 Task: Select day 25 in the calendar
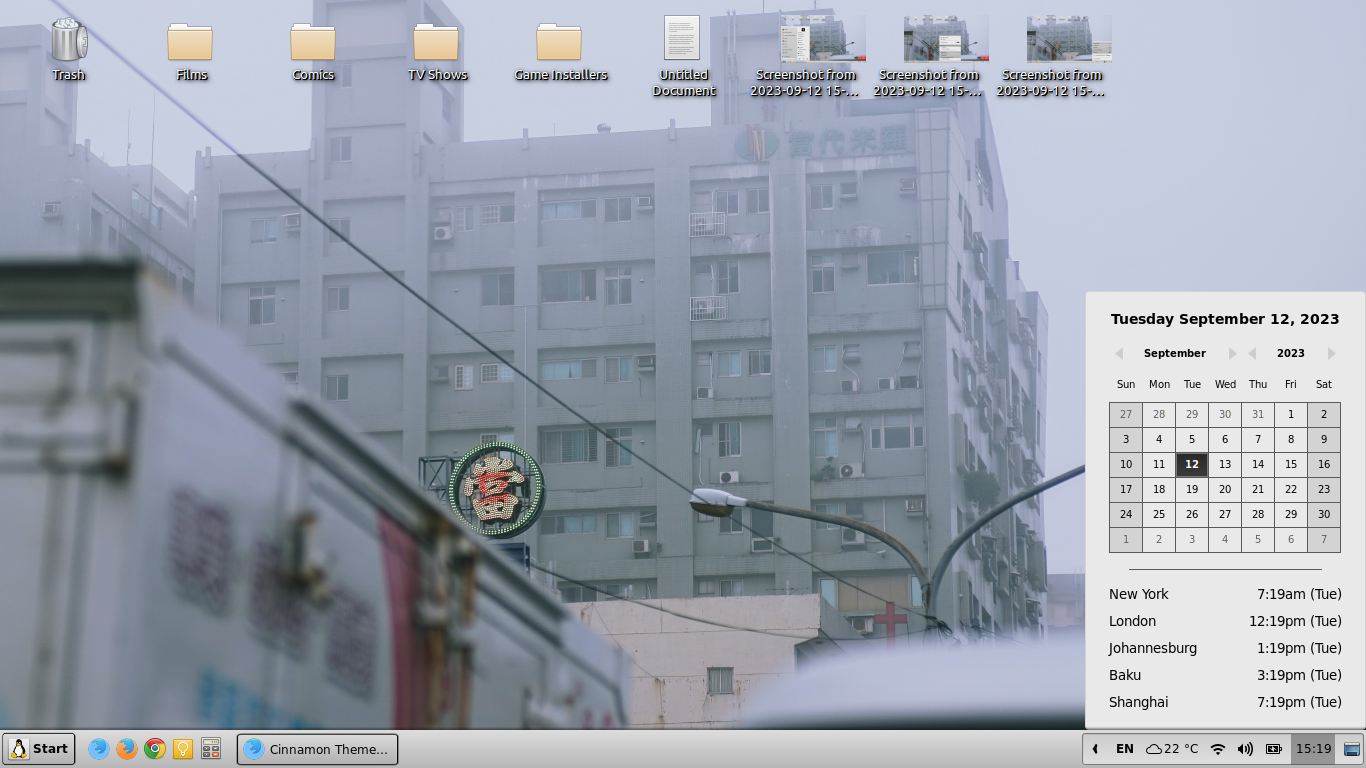(x=1159, y=514)
